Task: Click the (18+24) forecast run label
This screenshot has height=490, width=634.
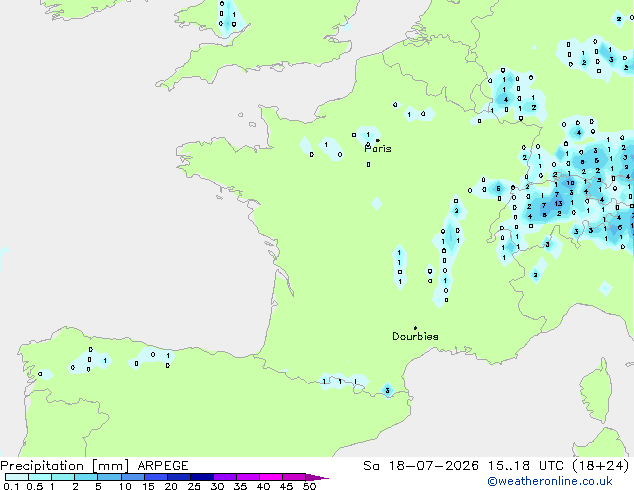Action: click(601, 466)
